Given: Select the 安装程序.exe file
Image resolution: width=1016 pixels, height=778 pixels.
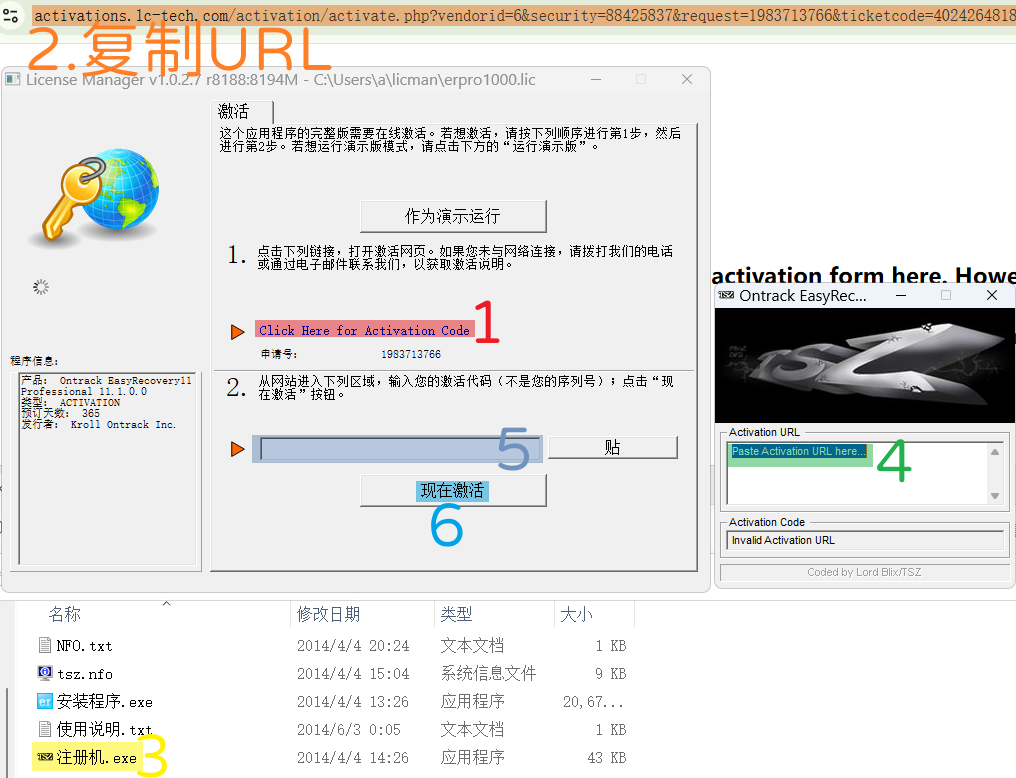Looking at the screenshot, I should pos(104,702).
